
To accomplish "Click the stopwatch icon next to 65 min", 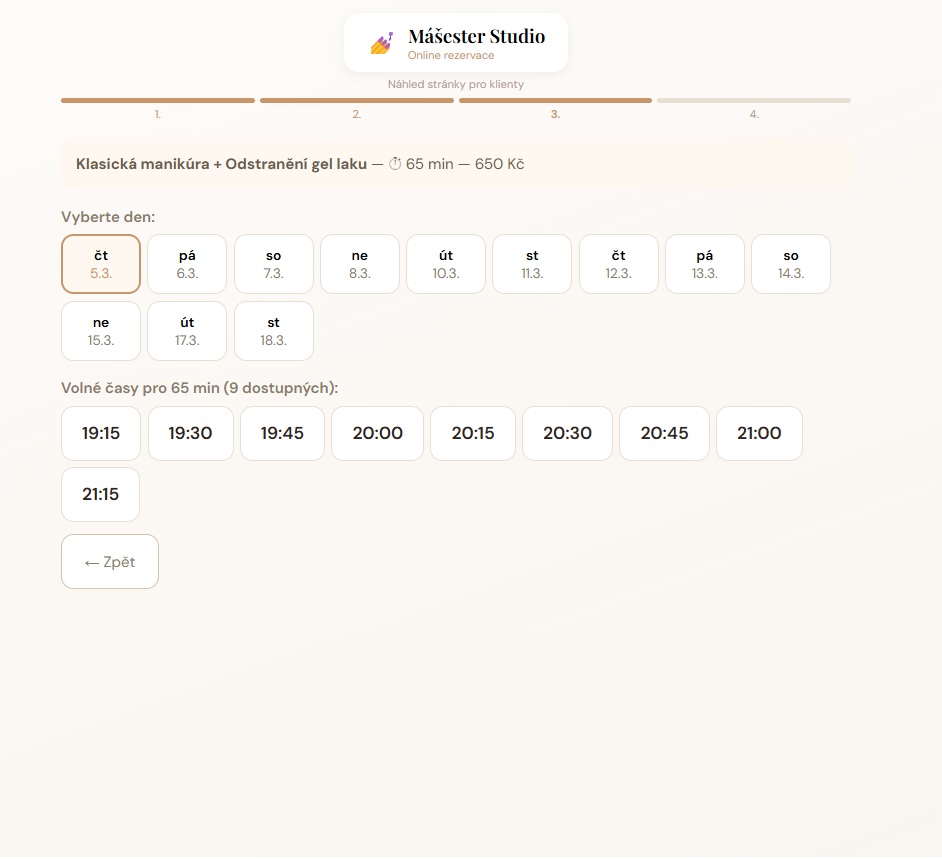I will click(x=394, y=164).
